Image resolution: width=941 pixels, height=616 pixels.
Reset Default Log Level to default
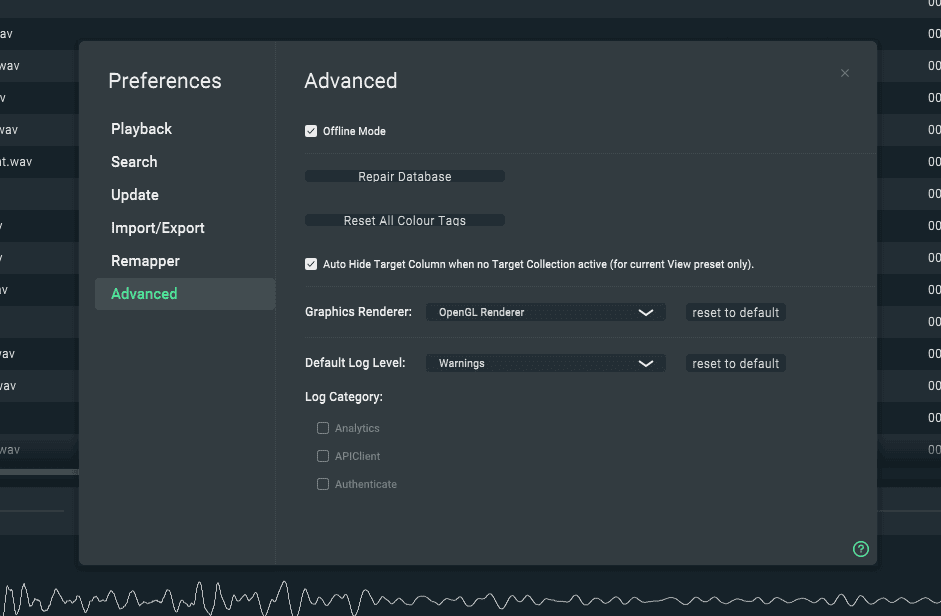coord(735,364)
